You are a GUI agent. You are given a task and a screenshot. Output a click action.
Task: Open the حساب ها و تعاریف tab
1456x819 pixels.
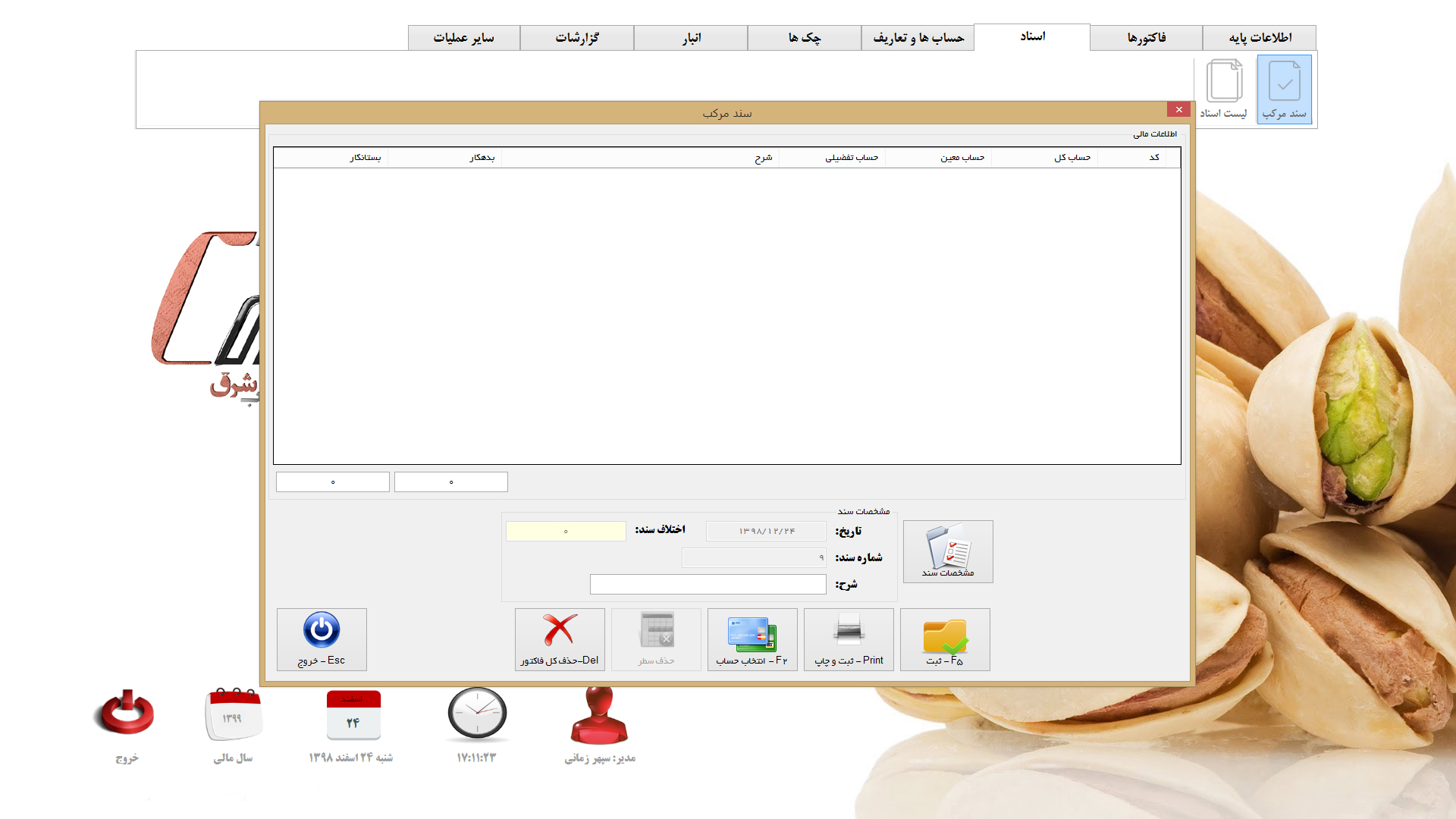[918, 38]
